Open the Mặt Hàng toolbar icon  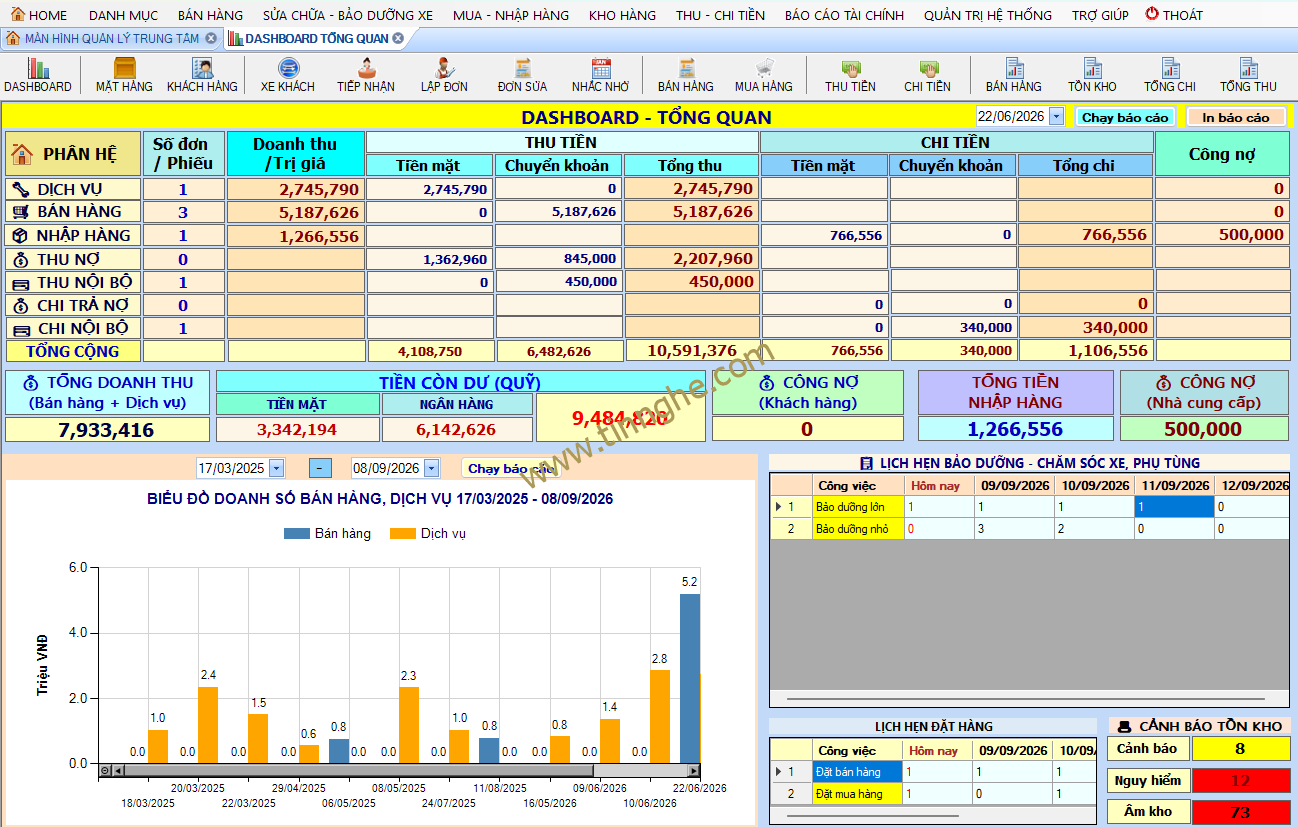click(x=124, y=75)
